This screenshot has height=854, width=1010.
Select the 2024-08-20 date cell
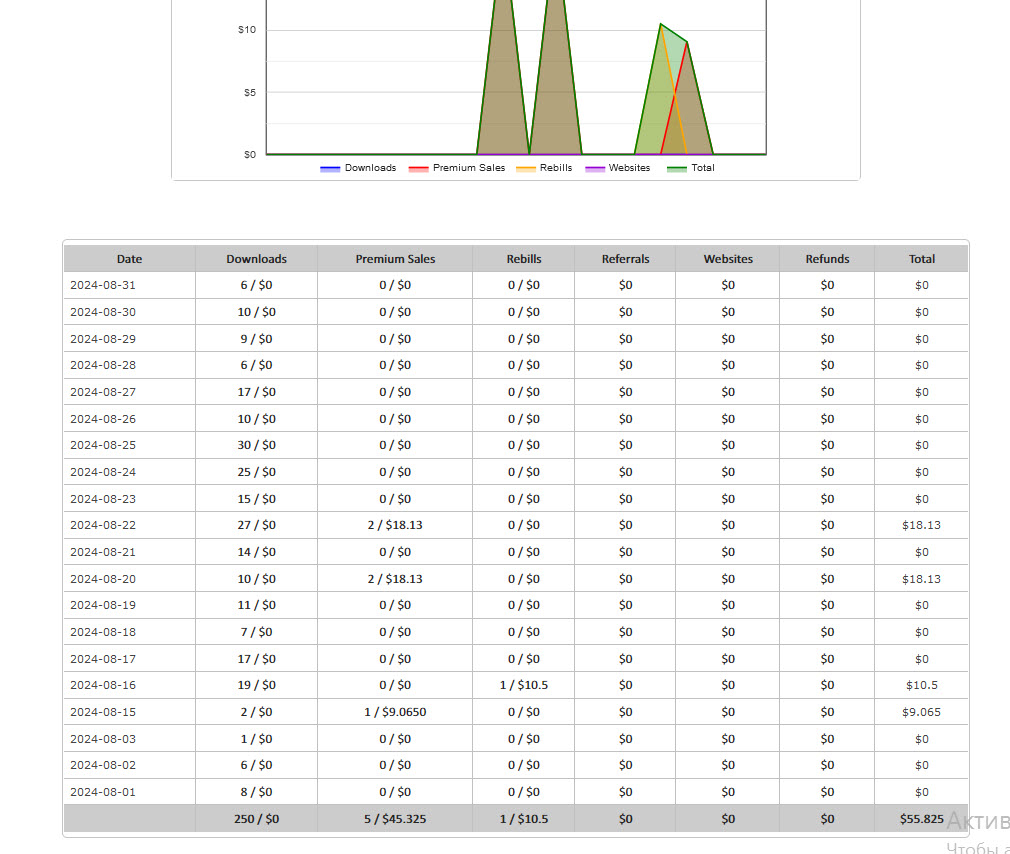(129, 579)
